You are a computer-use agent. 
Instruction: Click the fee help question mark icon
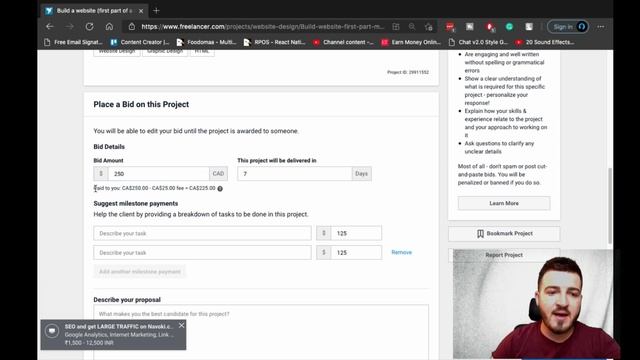pos(220,189)
